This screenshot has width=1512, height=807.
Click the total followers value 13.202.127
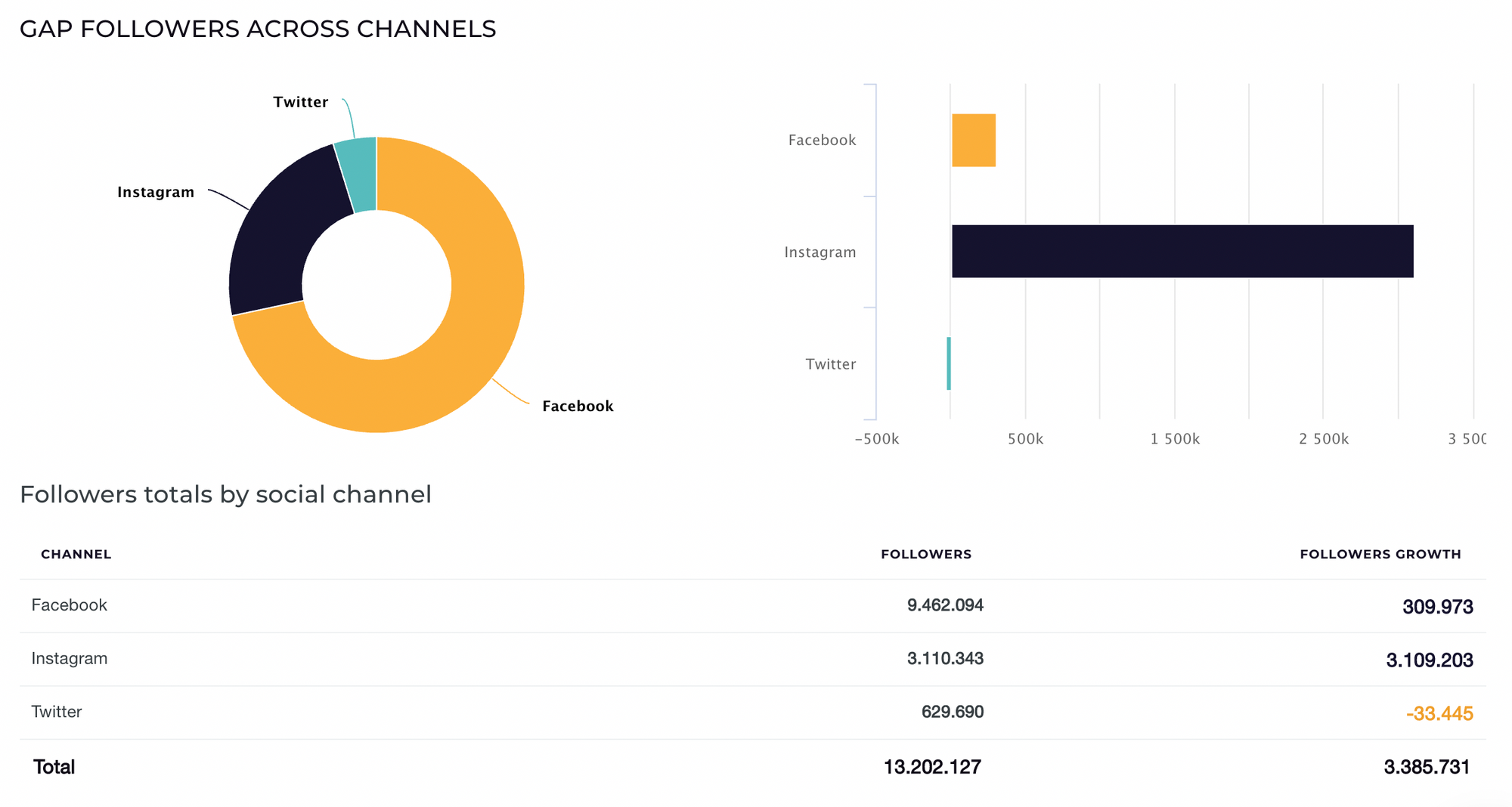932,767
